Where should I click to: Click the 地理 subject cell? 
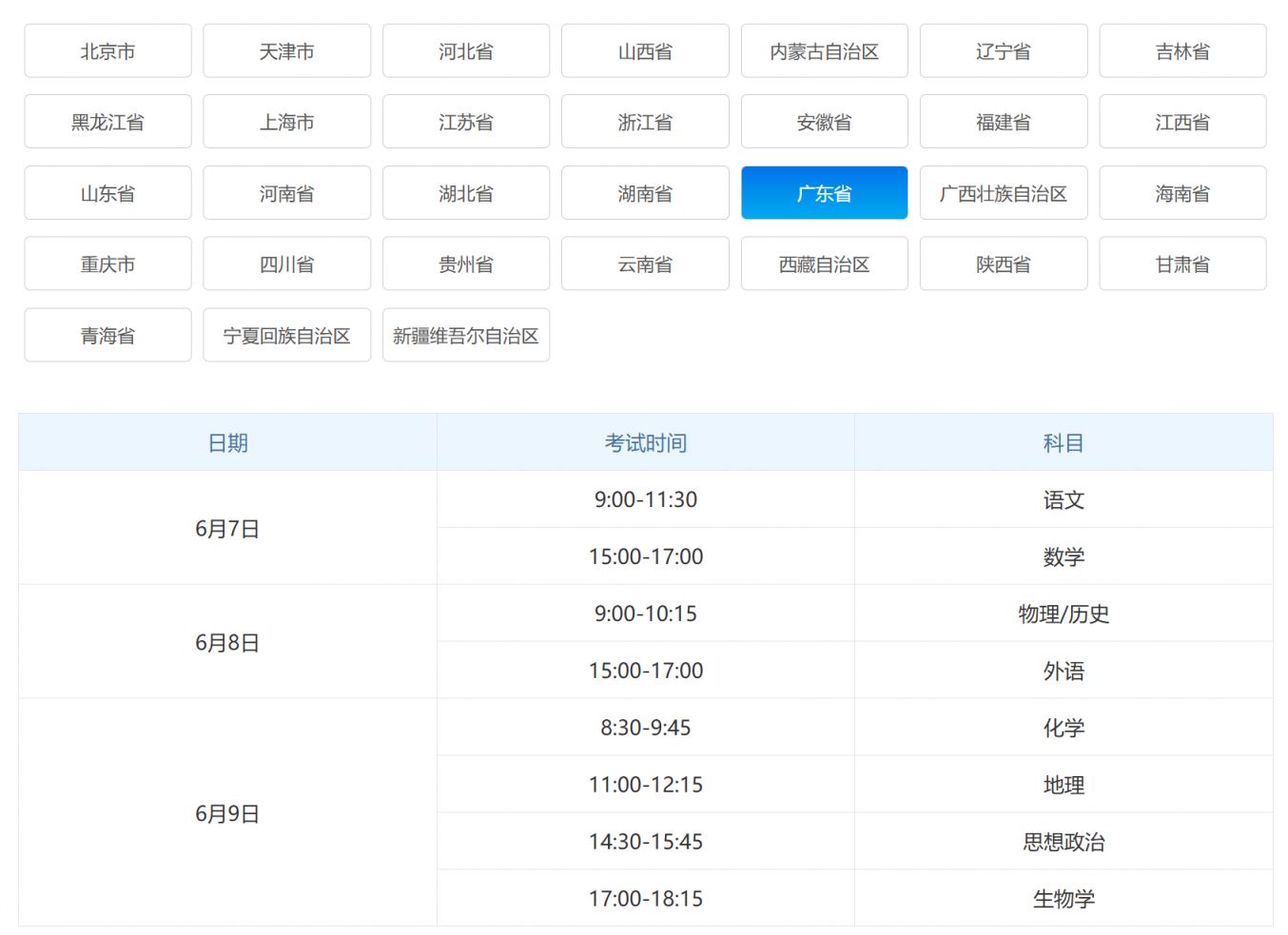click(x=1064, y=785)
